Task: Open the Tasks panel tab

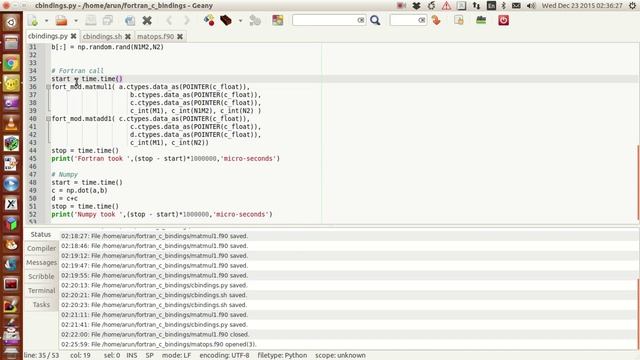Action: 41,305
